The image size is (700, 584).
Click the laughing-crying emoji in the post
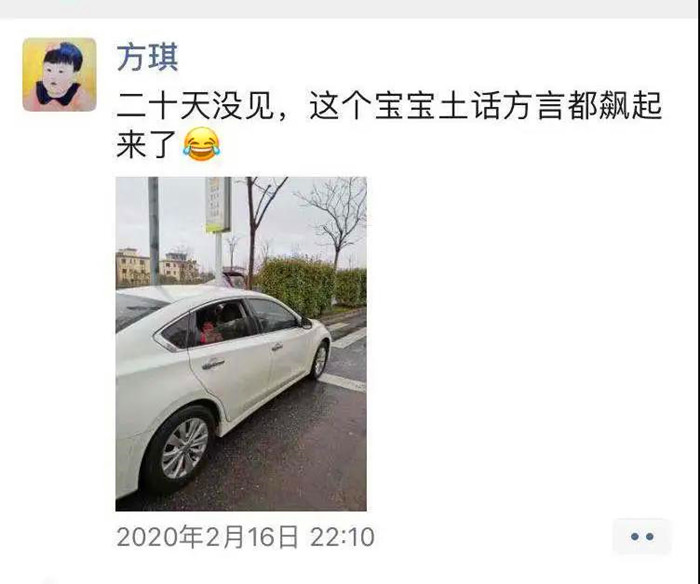click(201, 144)
